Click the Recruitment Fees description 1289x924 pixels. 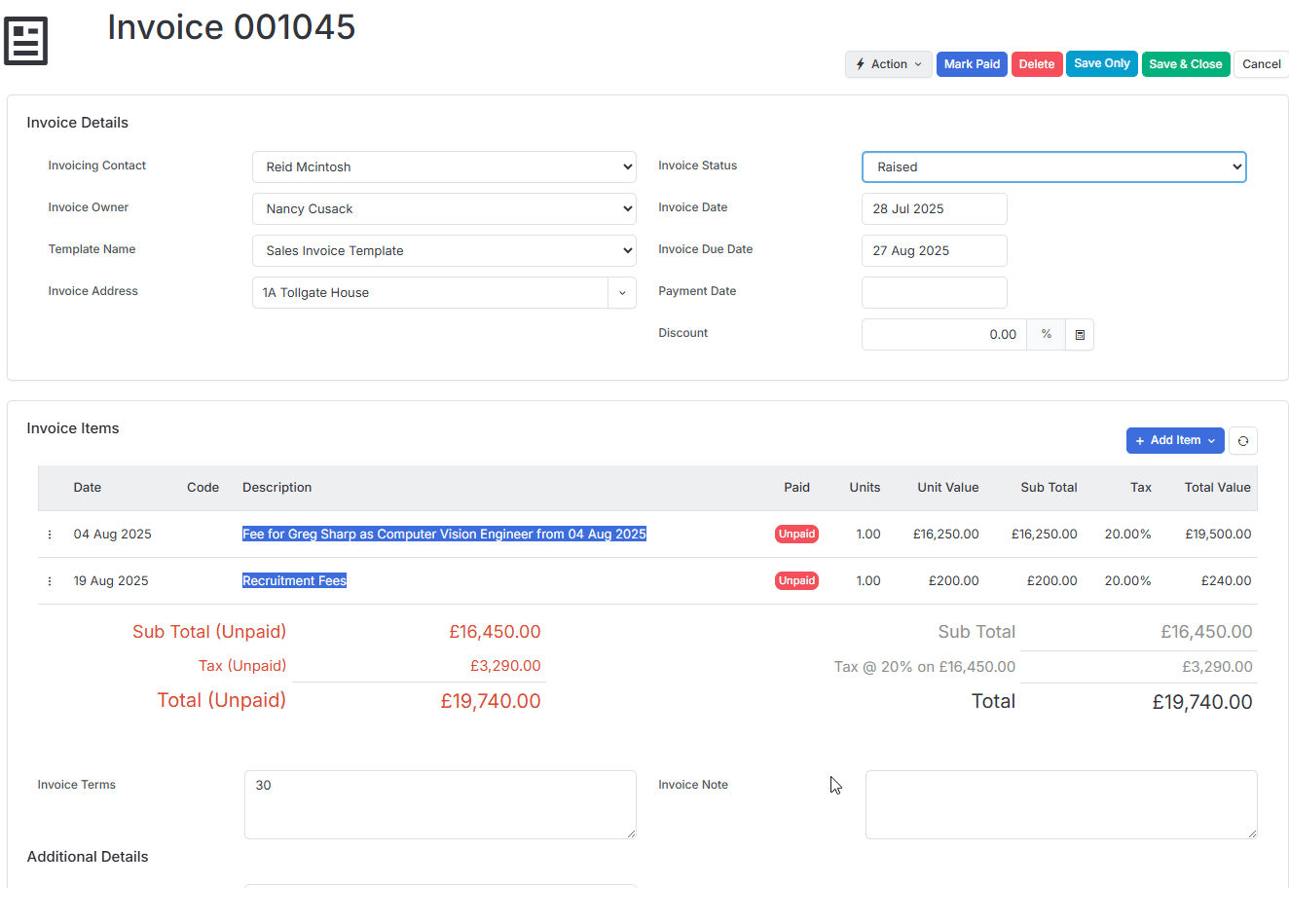(x=294, y=581)
